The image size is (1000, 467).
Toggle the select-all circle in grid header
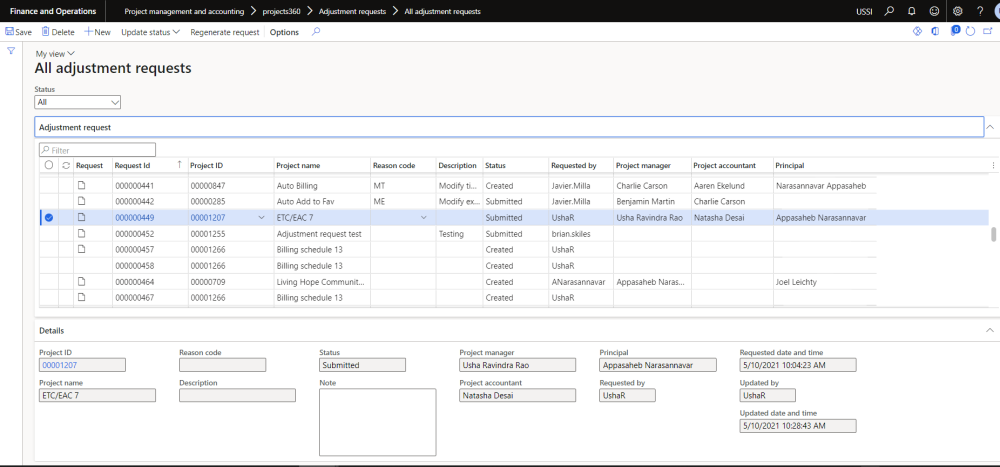49,165
